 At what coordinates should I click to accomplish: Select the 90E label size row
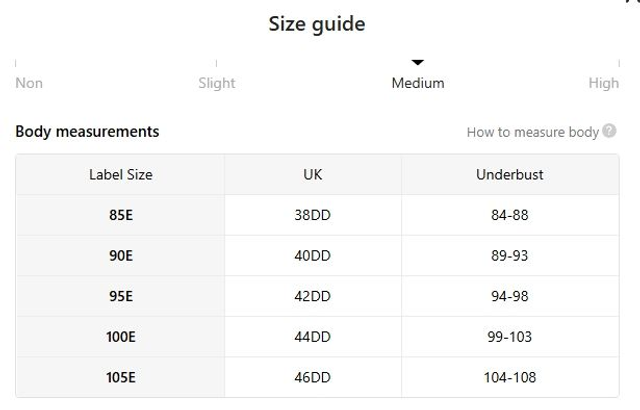(x=121, y=256)
